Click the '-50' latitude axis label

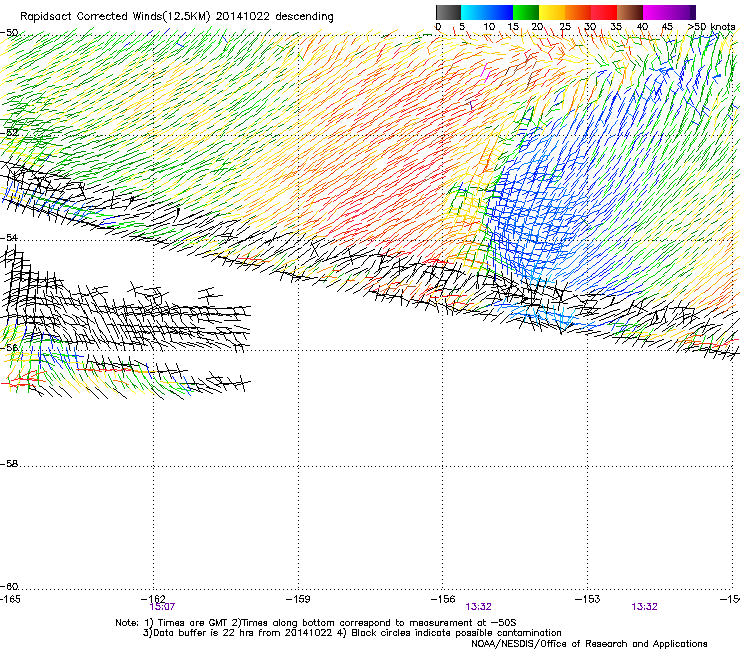pyautogui.click(x=9, y=33)
